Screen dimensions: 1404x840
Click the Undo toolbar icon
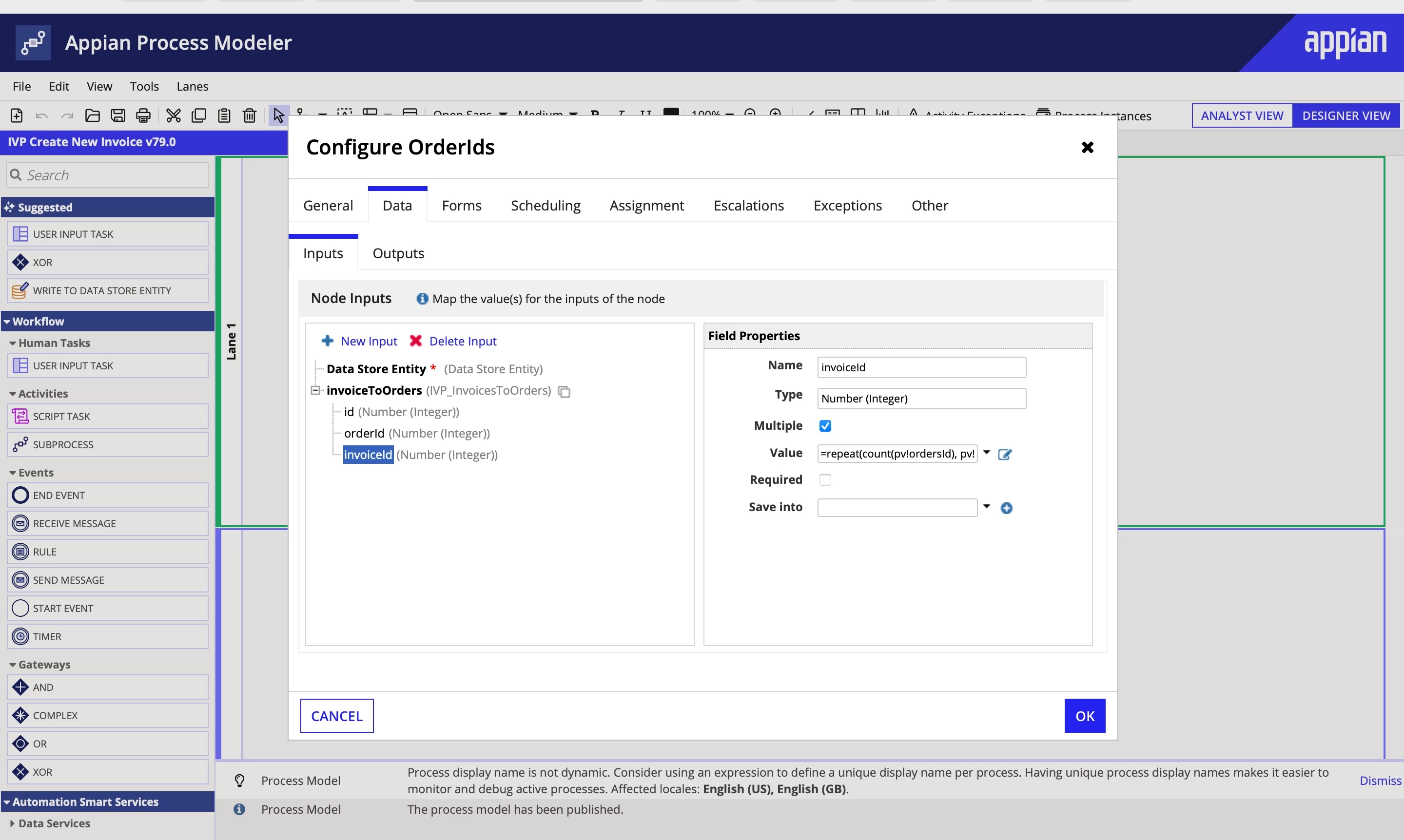pyautogui.click(x=42, y=115)
